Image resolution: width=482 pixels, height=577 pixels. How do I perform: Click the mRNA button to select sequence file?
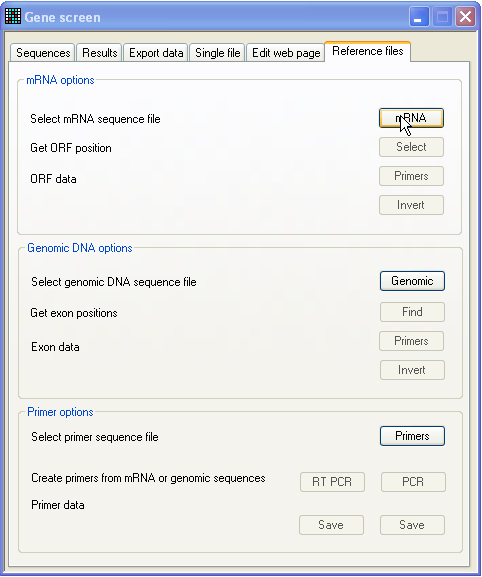tap(411, 118)
